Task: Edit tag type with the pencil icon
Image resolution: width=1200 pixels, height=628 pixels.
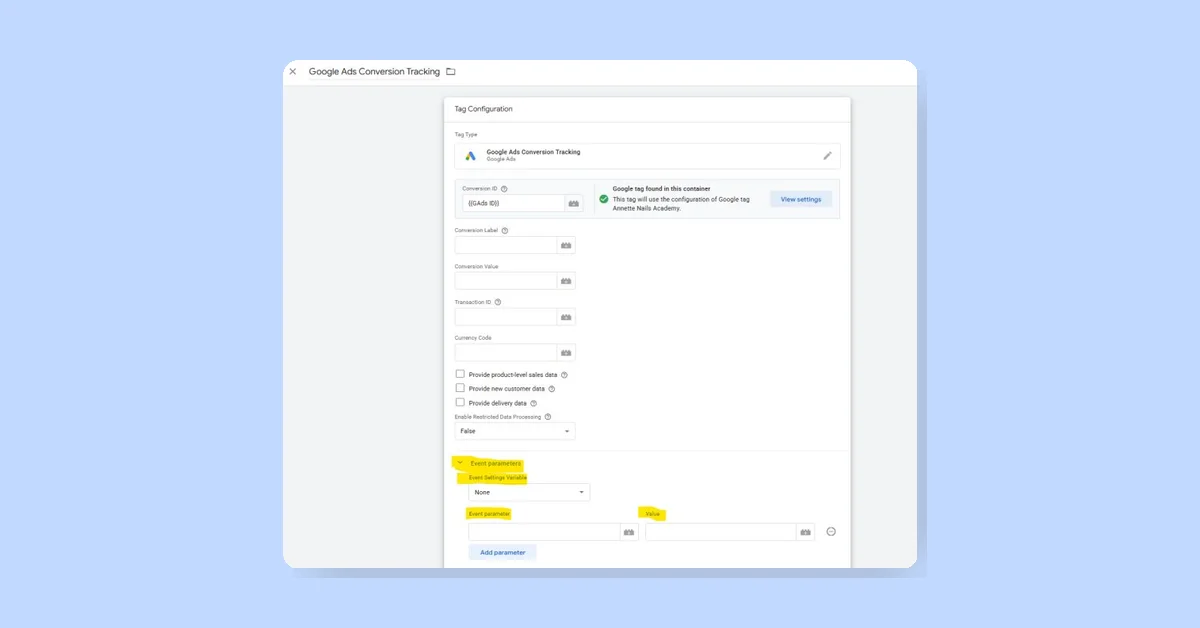Action: (x=827, y=156)
